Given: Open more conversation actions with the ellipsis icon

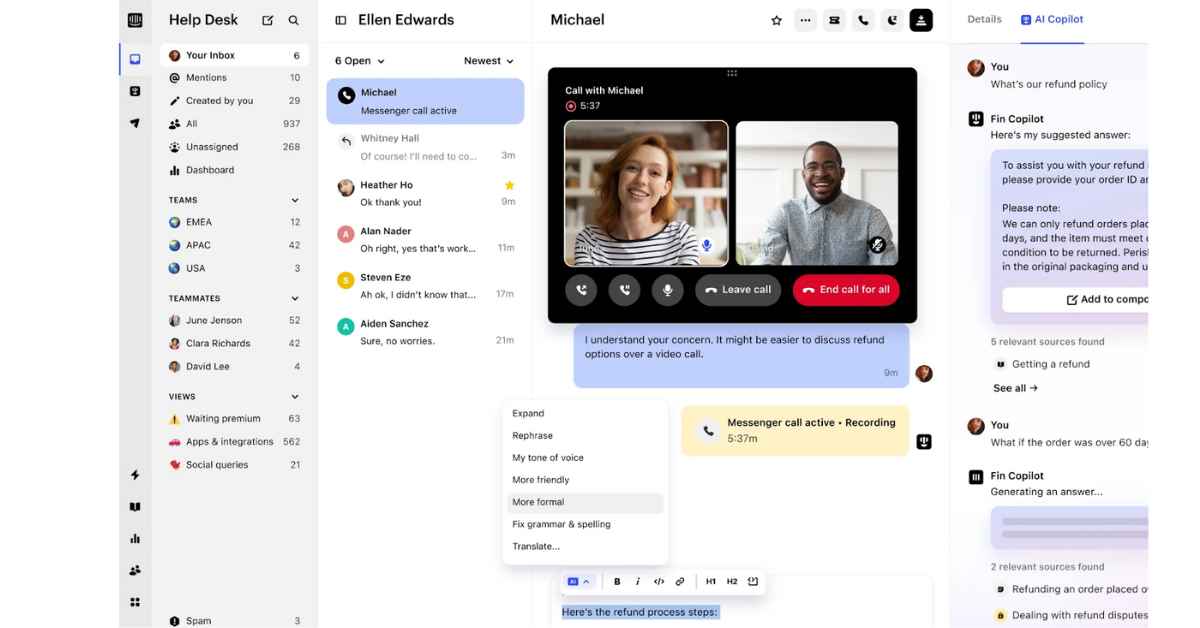Looking at the screenshot, I should click(x=805, y=19).
